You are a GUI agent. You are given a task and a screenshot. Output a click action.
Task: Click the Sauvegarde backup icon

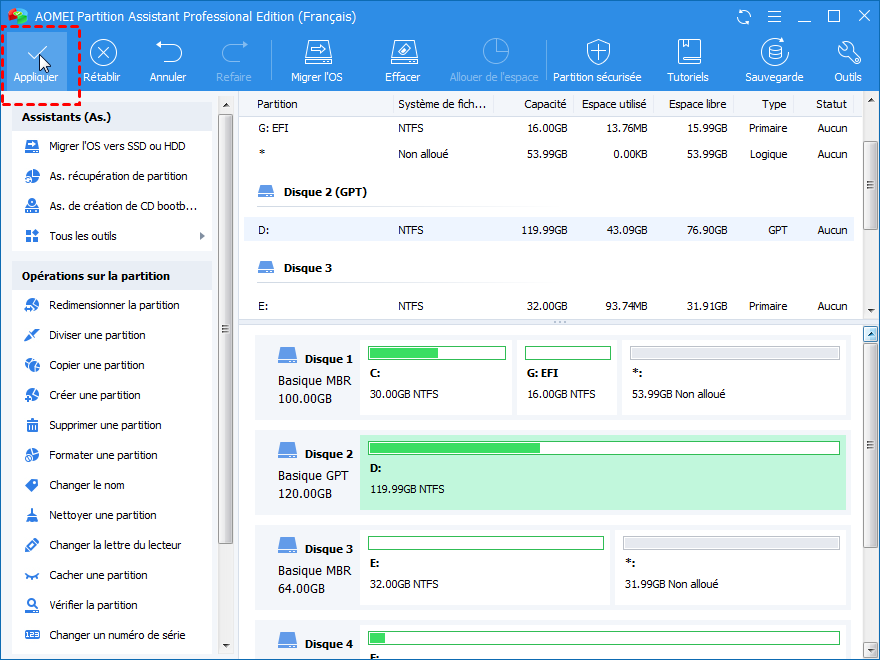(x=774, y=53)
